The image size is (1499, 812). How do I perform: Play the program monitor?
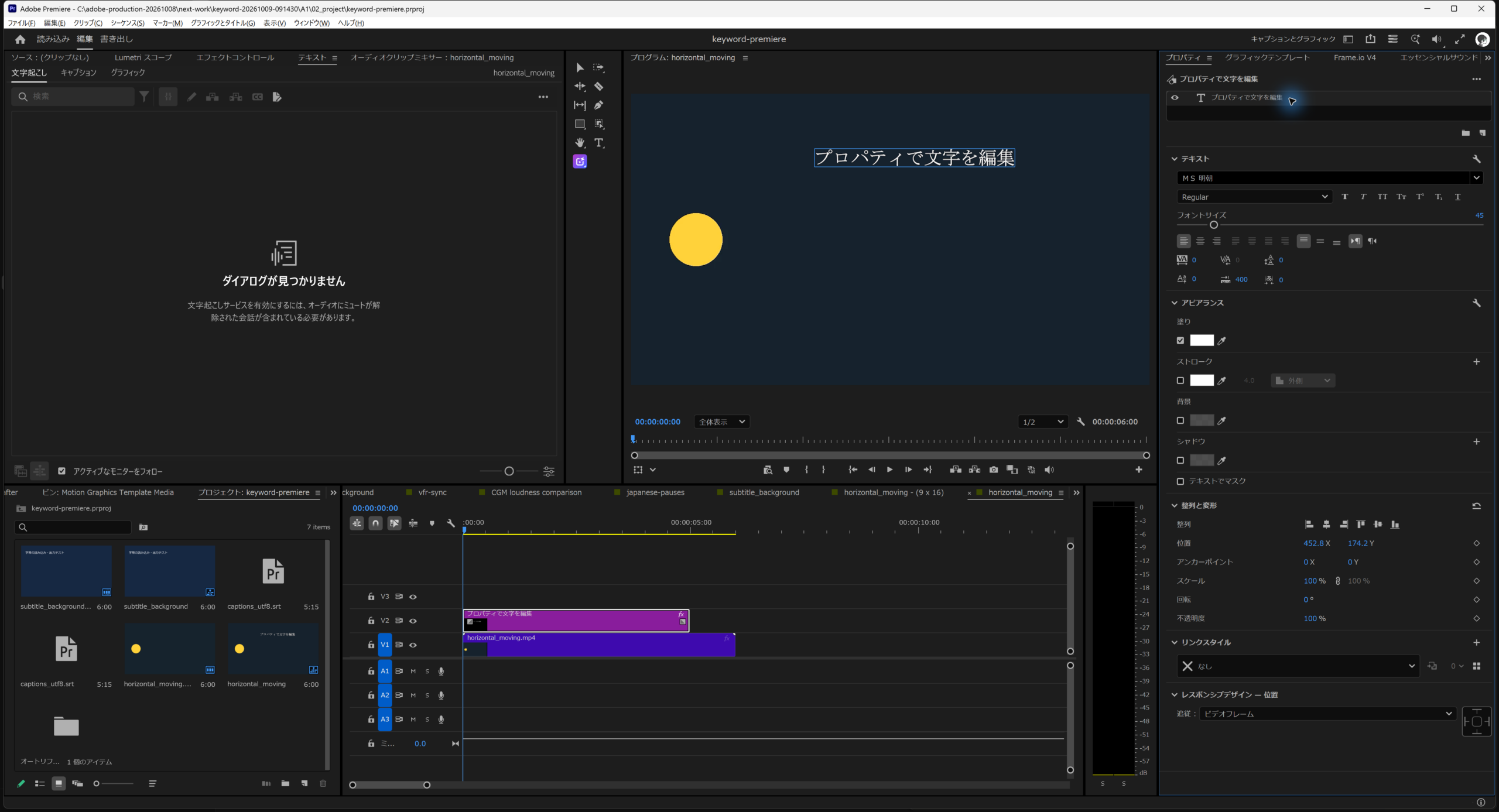click(x=889, y=470)
